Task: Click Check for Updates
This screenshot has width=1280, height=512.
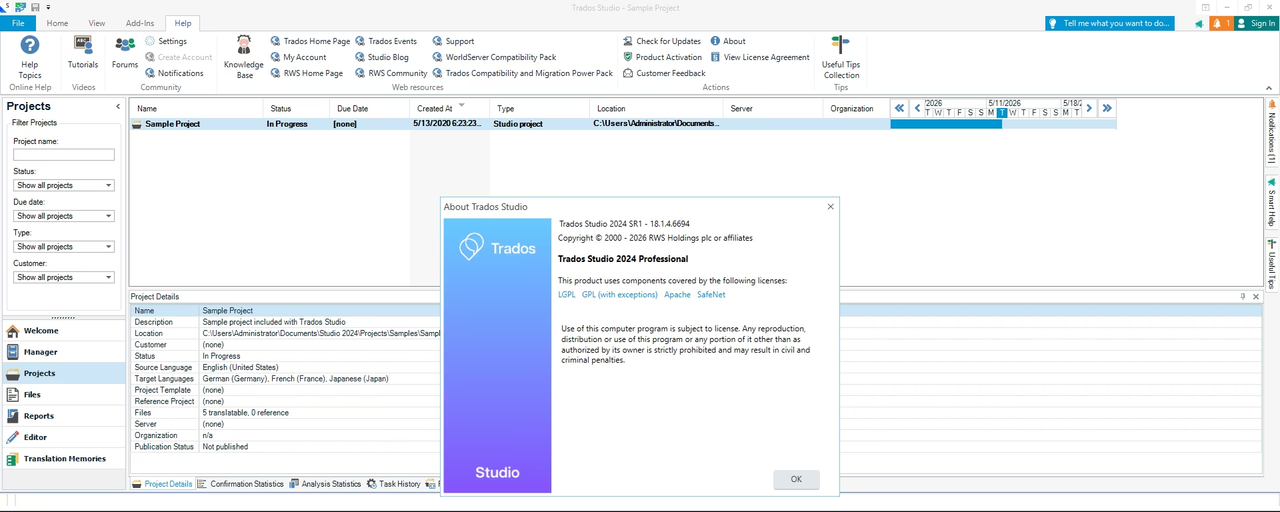Action: (661, 41)
